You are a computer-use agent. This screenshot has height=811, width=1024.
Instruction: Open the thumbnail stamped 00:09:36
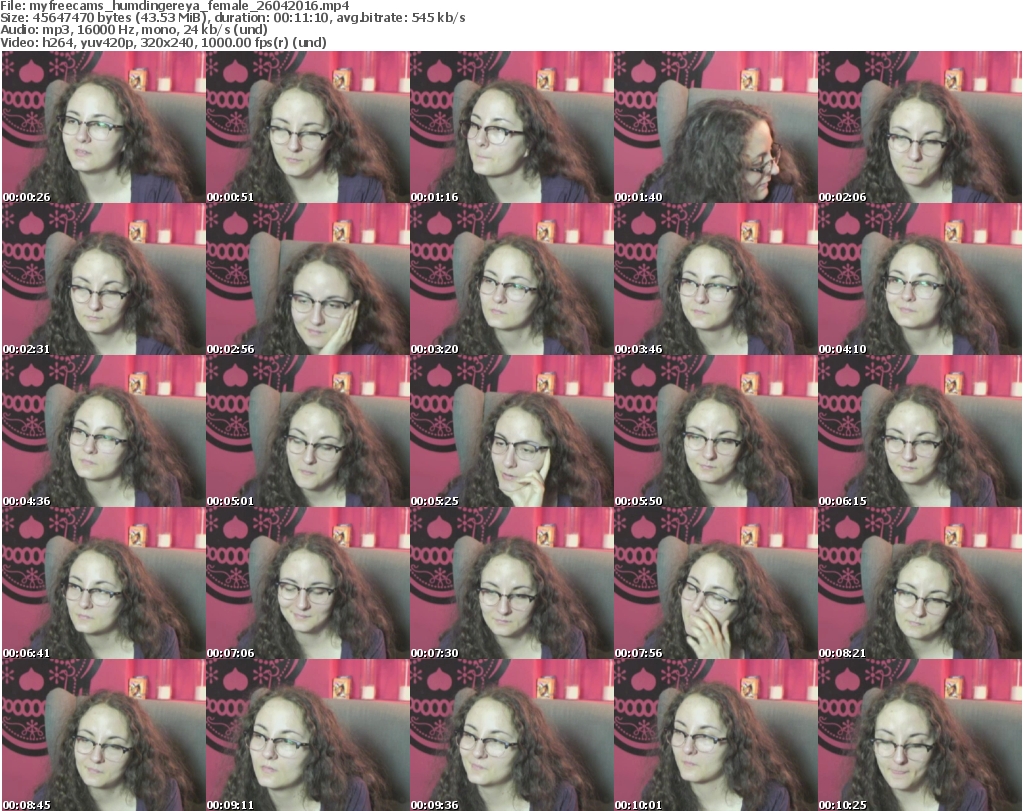point(511,735)
